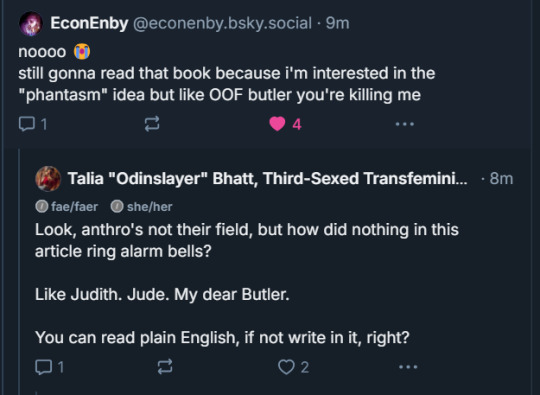
Task: Open Talia Bhatt's profile avatar
Action: (48, 178)
